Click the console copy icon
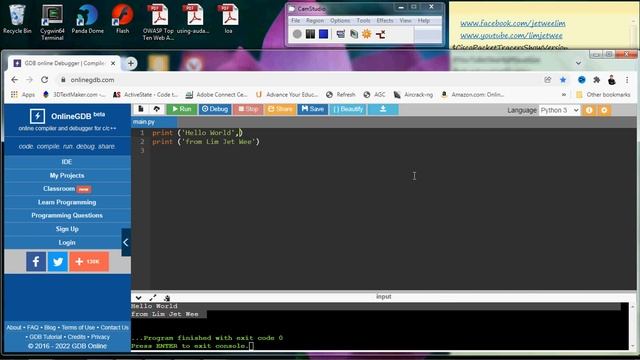 (x=167, y=298)
